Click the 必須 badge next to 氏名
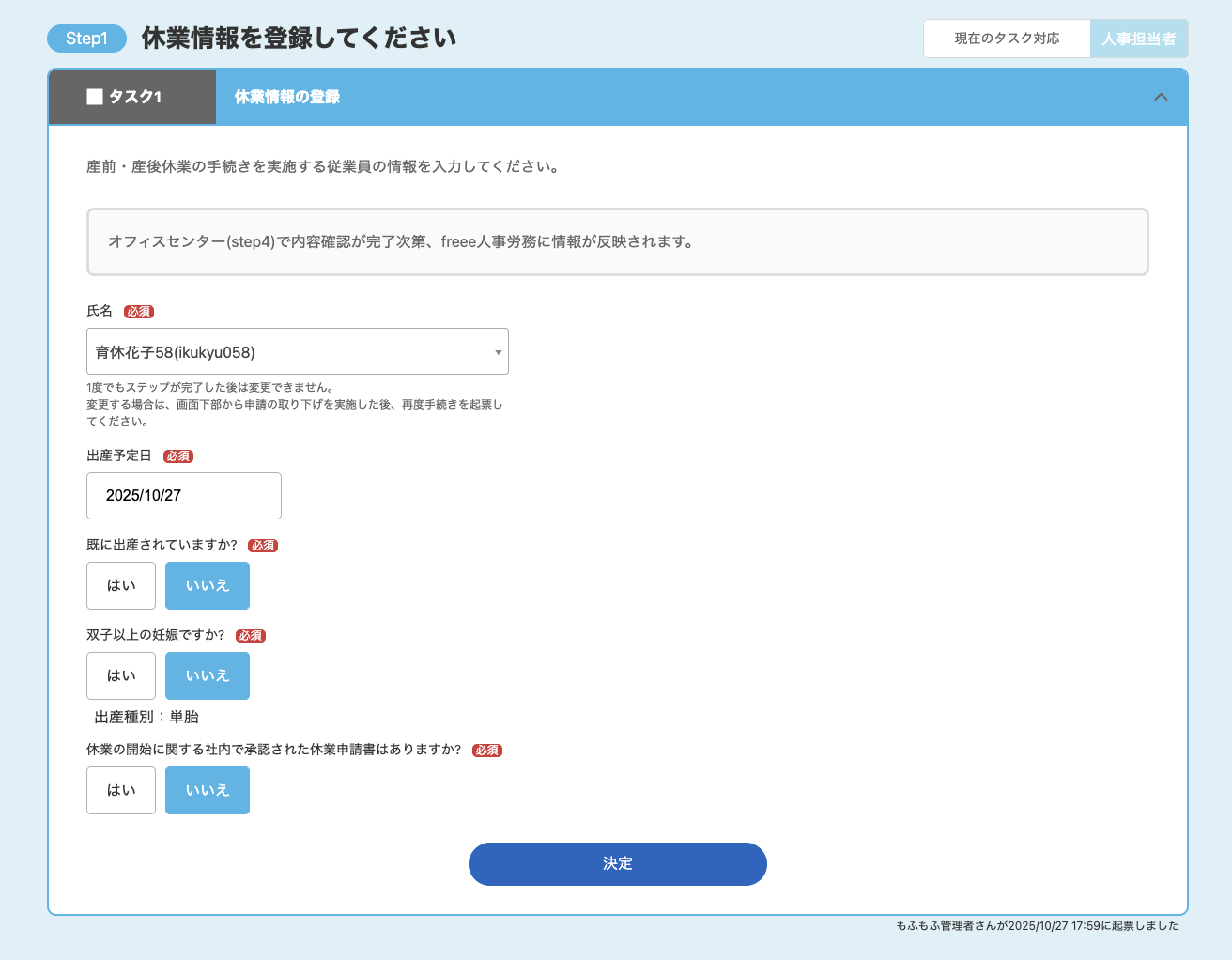The image size is (1232, 960). [x=139, y=312]
